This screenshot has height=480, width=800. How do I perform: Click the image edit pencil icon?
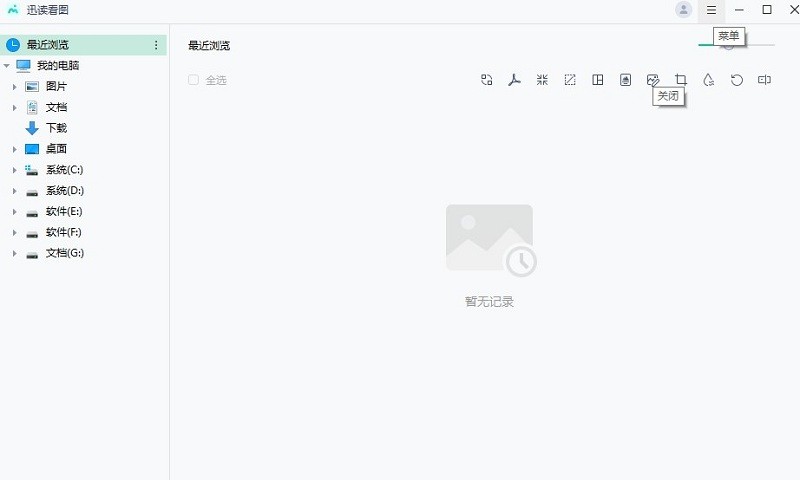(x=653, y=80)
